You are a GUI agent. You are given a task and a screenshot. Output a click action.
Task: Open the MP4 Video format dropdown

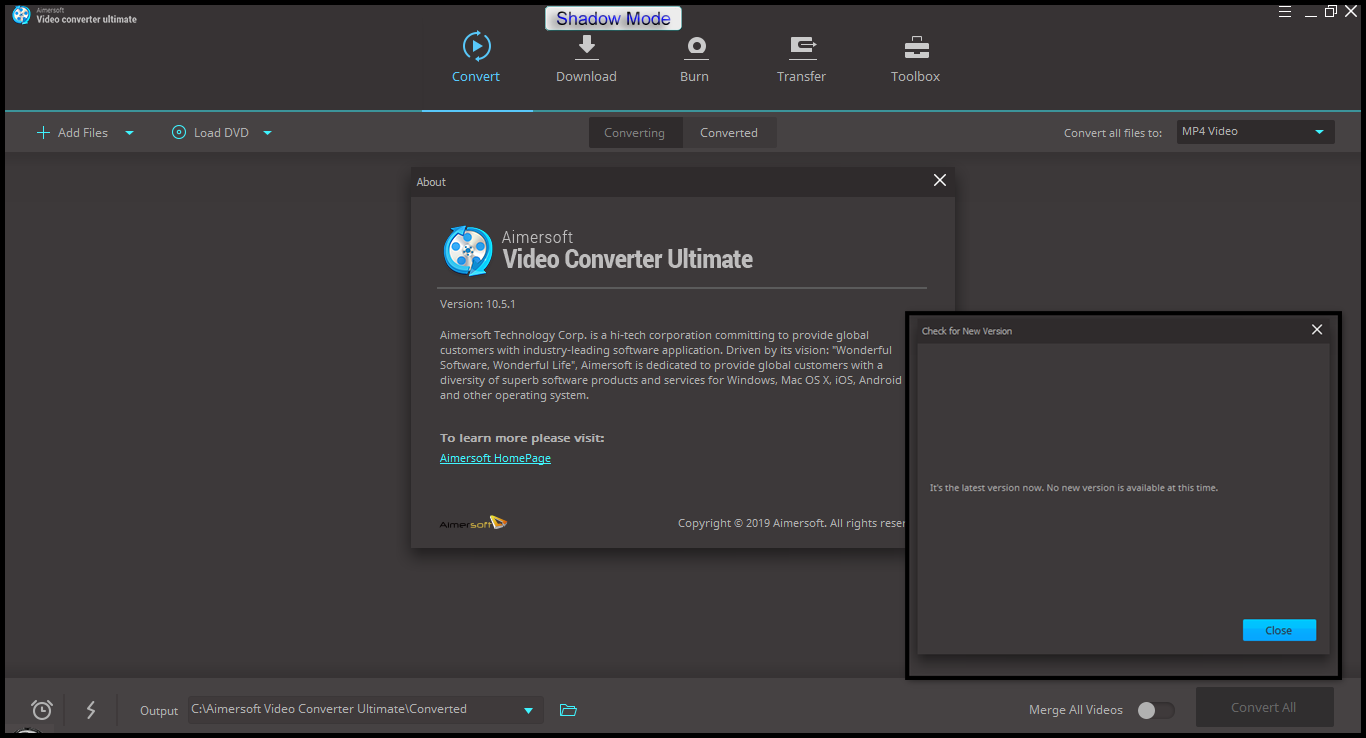pos(1255,132)
